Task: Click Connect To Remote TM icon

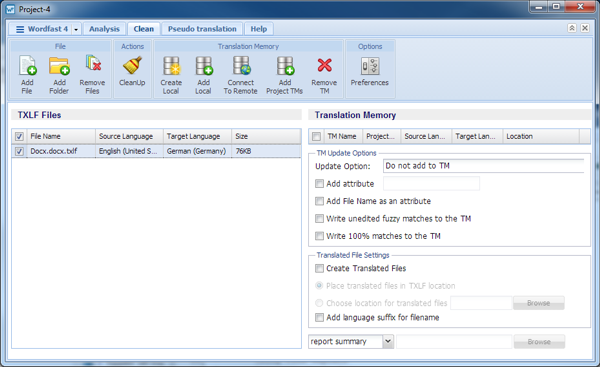Action: coord(241,66)
